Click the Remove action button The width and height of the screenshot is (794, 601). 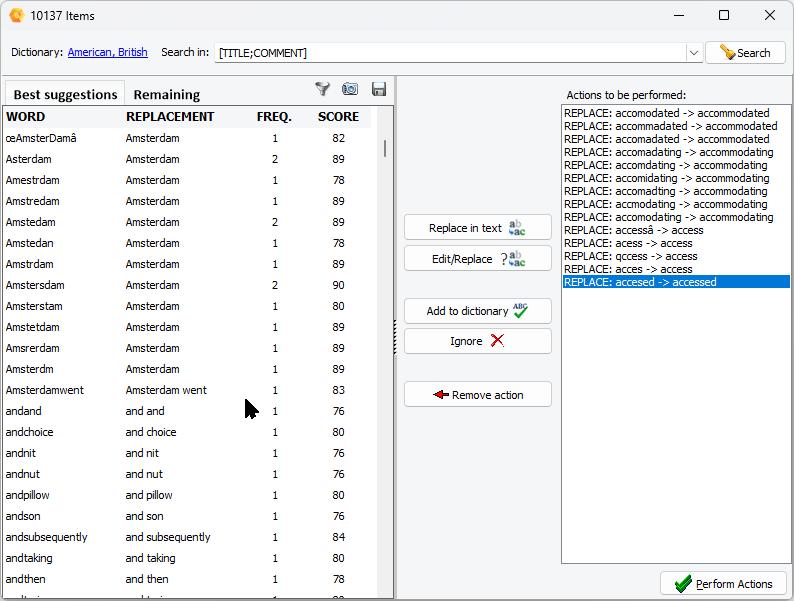[478, 394]
